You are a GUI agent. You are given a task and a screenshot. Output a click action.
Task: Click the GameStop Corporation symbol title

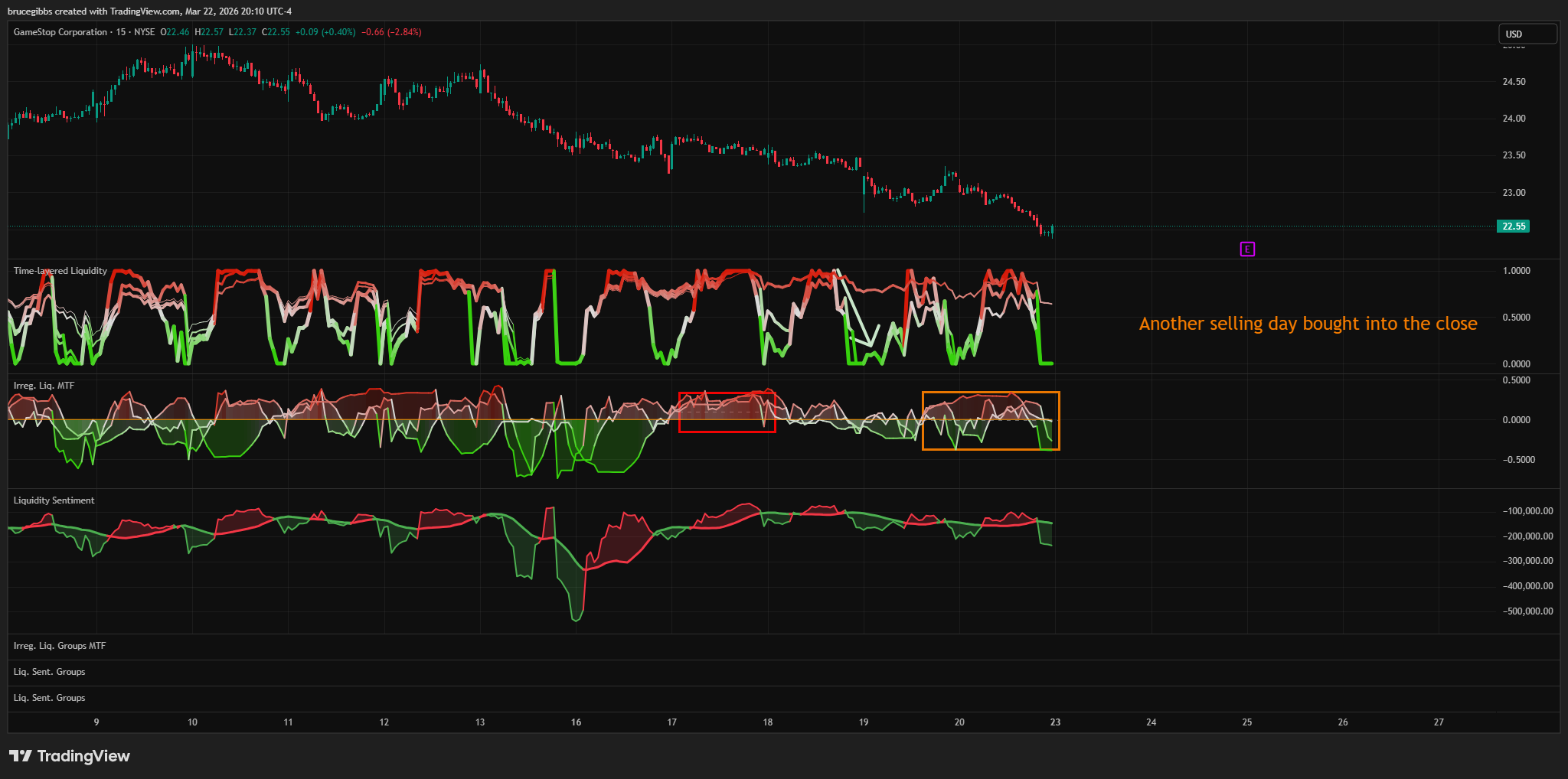pyautogui.click(x=60, y=32)
